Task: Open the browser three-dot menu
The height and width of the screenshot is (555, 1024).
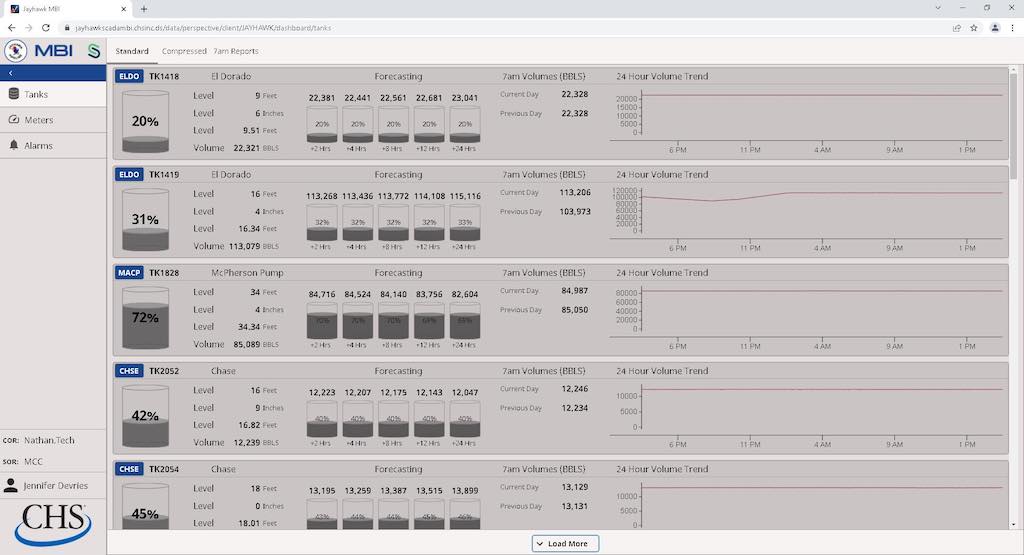Action: pyautogui.click(x=1013, y=27)
